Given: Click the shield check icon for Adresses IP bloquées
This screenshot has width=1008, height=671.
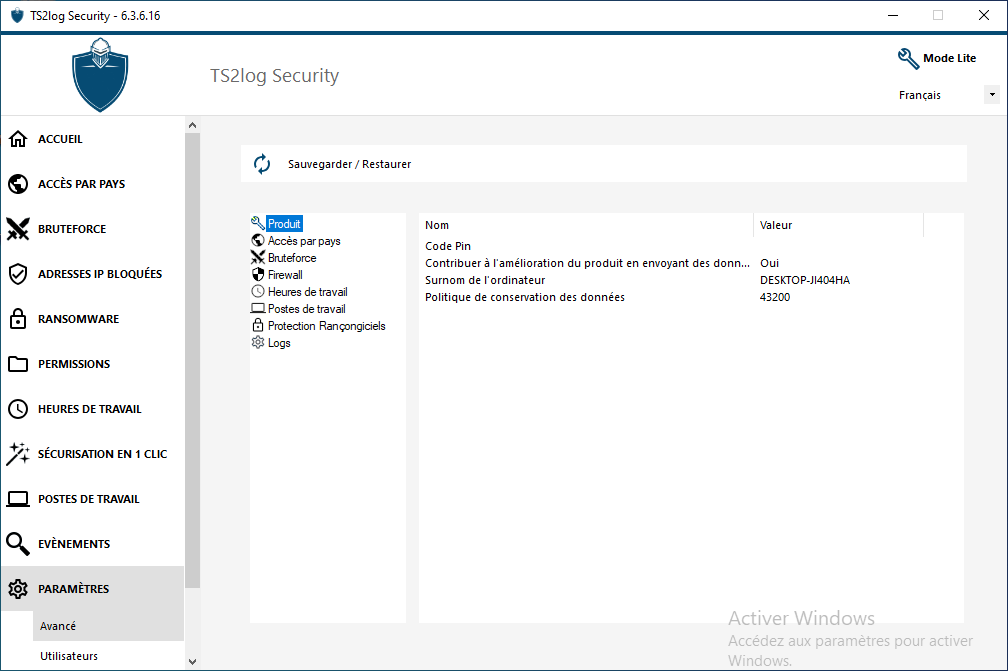Looking at the screenshot, I should [18, 274].
